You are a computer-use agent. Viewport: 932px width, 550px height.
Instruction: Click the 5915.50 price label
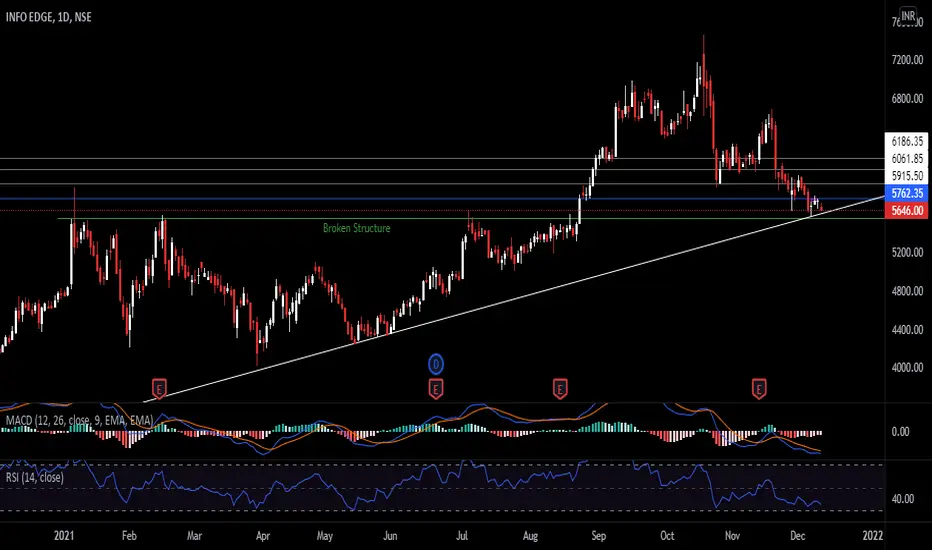click(x=906, y=176)
